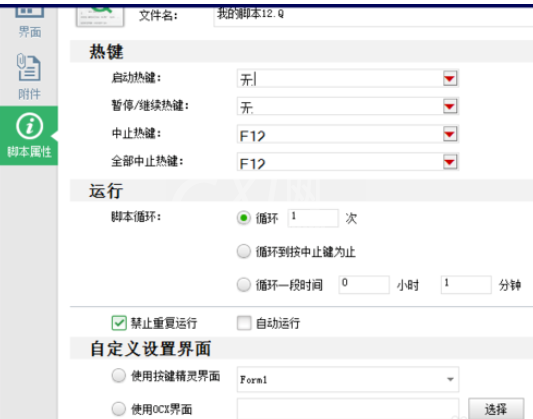Open the 暂停/继续热键 dropdown arrow
The height and width of the screenshot is (419, 533).
(x=450, y=106)
